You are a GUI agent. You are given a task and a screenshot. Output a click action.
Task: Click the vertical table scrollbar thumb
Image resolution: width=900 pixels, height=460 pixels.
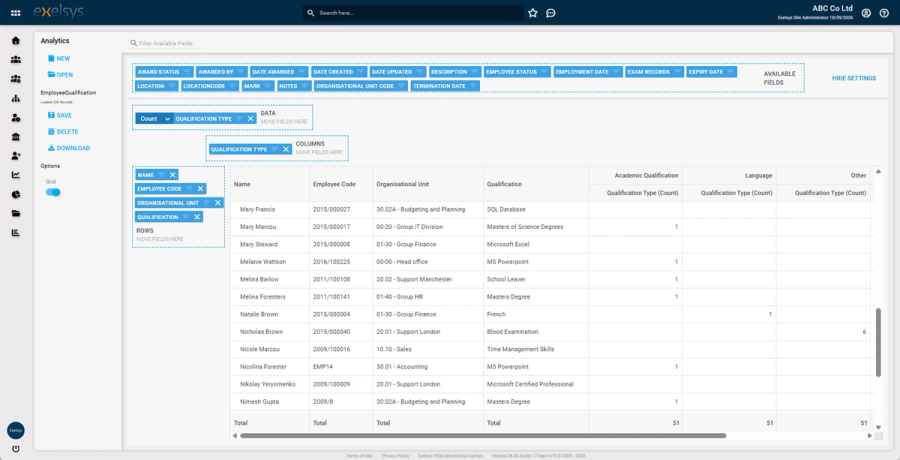878,342
